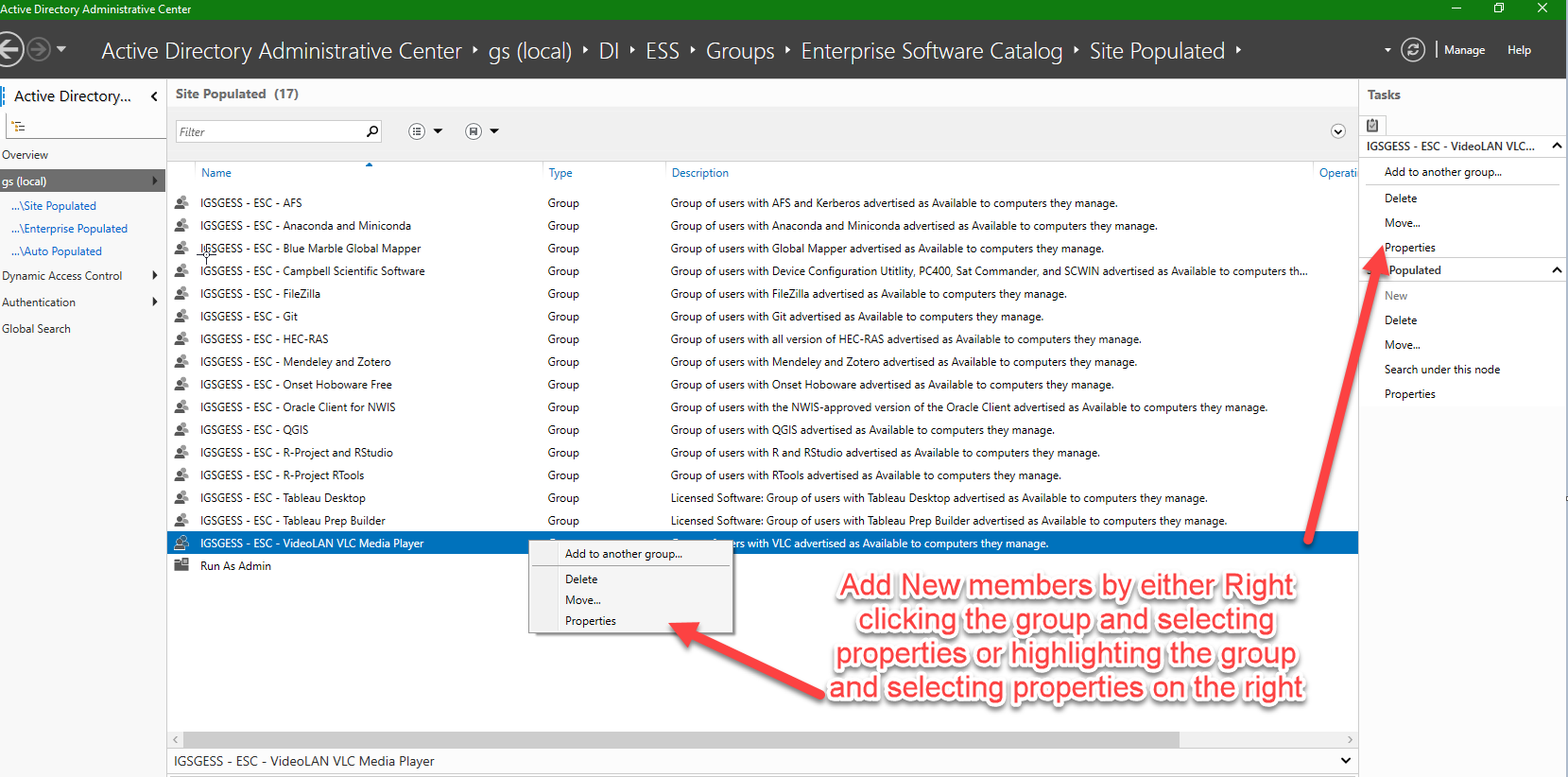Expand the gs (local) node arrow
1568x777 pixels.
click(155, 181)
